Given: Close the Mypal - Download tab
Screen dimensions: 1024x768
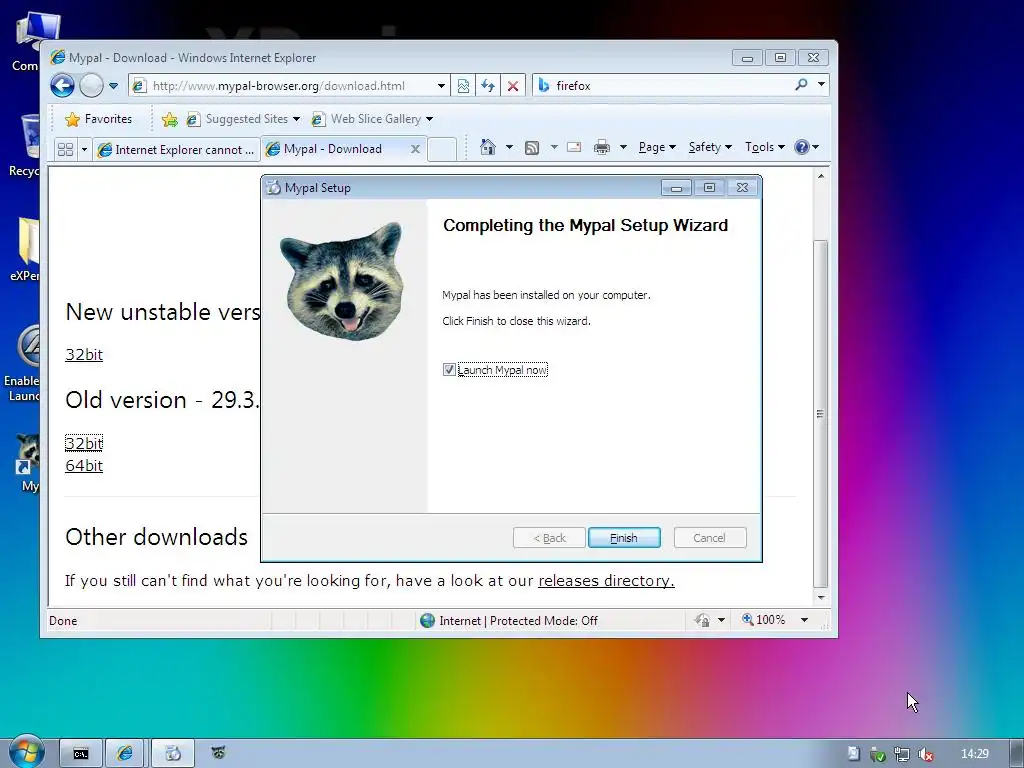Looking at the screenshot, I should click(415, 149).
